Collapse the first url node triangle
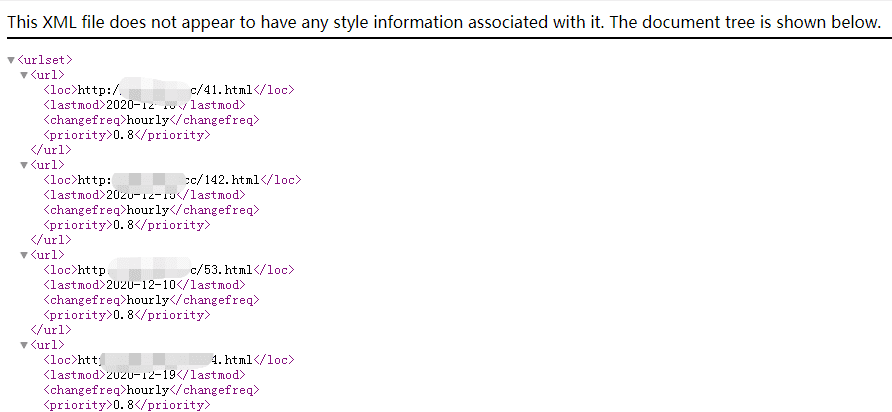 tap(24, 75)
